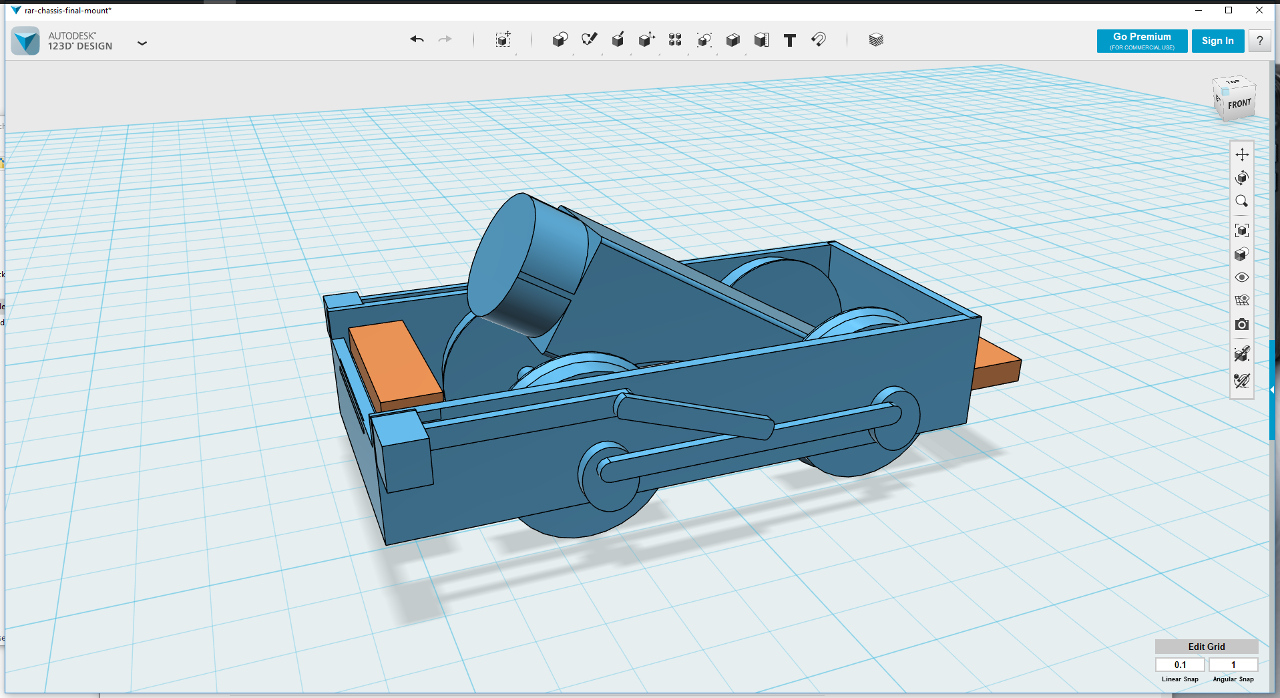Expand the 123D Design application menu arrow
The height and width of the screenshot is (698, 1280).
point(142,43)
